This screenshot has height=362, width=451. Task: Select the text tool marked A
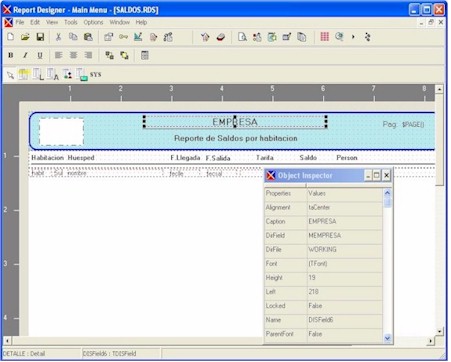click(52, 74)
